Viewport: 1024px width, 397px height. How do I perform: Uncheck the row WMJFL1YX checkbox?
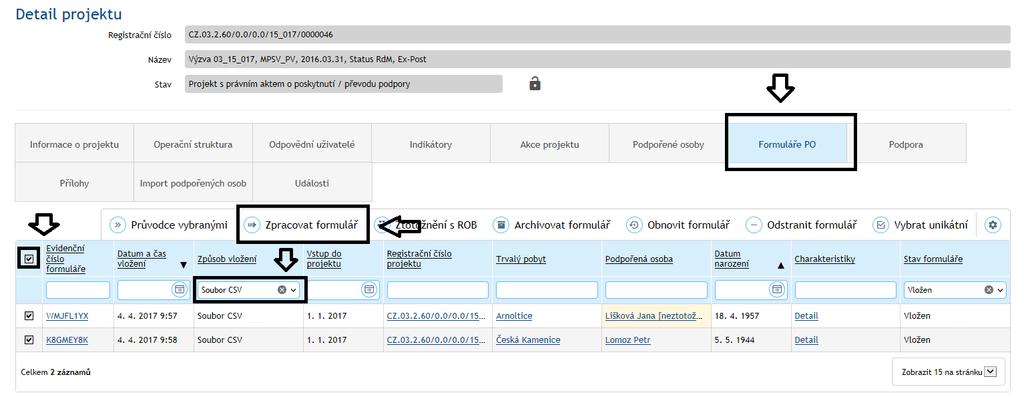pos(29,315)
